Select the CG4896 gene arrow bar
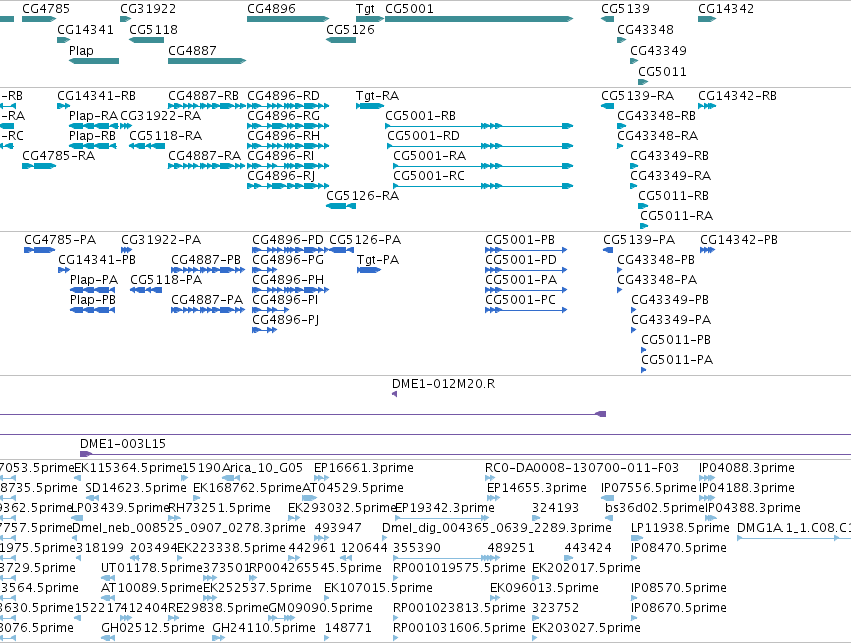851x643 pixels. (x=288, y=19)
